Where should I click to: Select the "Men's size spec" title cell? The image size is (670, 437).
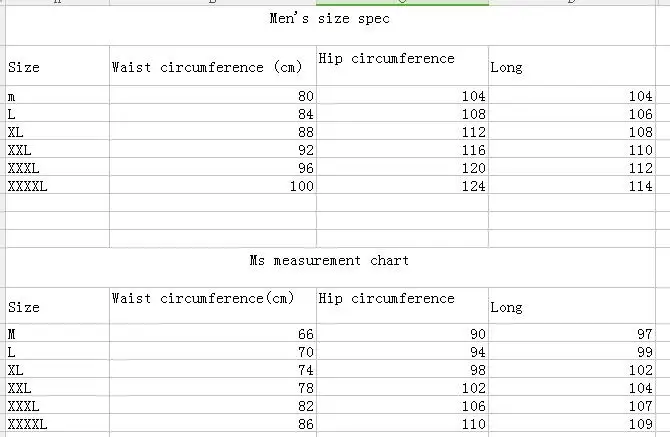pos(330,25)
